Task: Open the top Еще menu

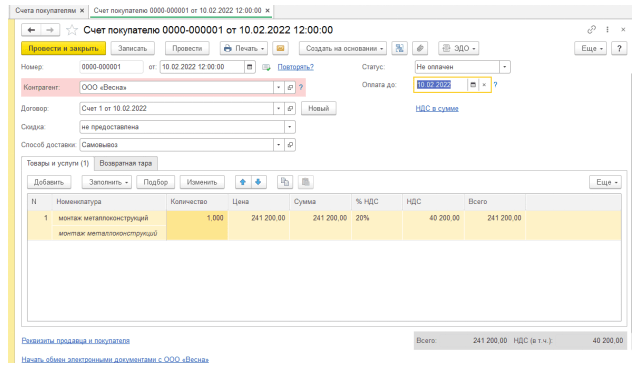Action: (x=591, y=48)
